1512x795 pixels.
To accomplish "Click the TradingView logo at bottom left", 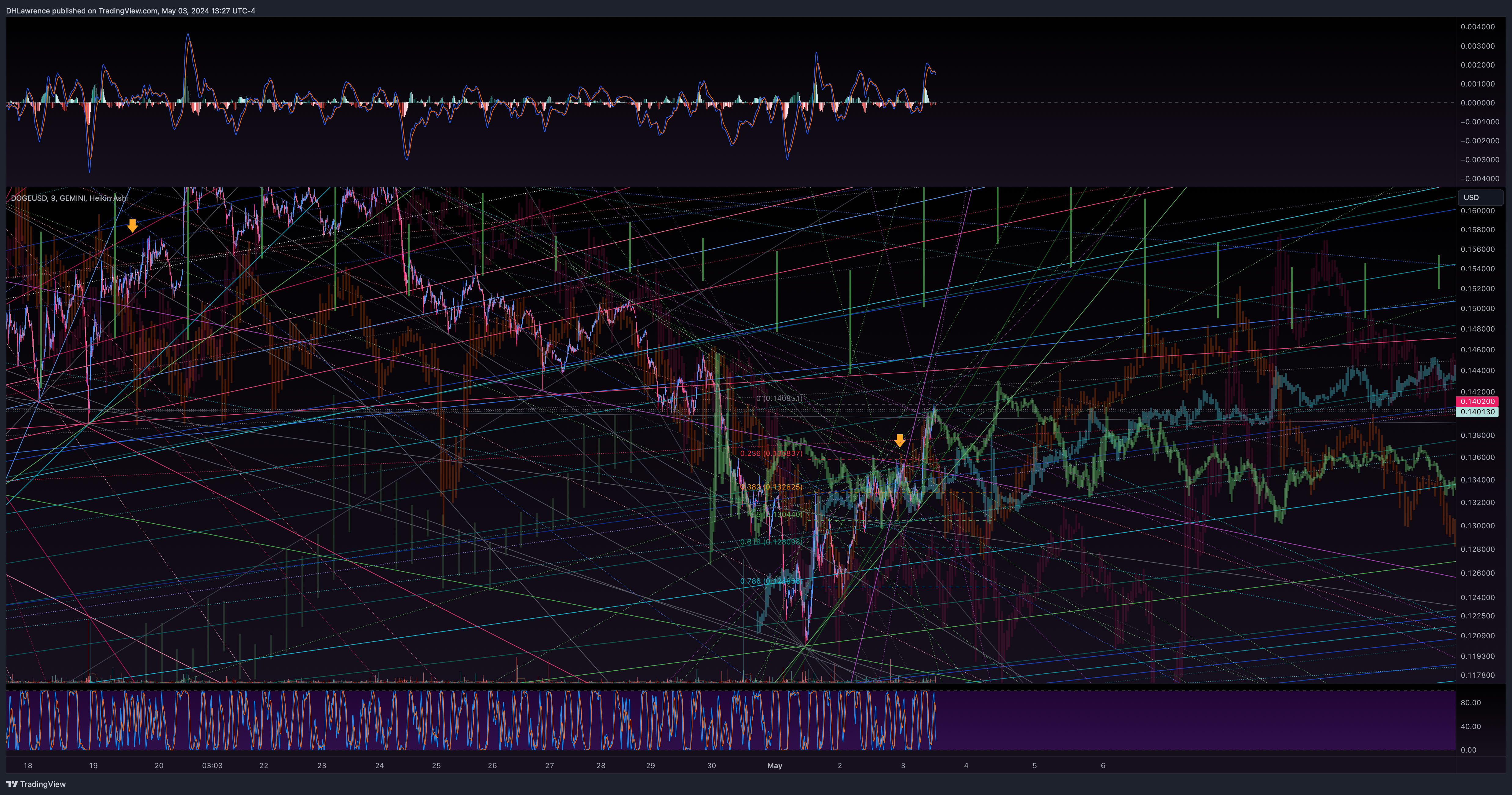I will coord(36,784).
